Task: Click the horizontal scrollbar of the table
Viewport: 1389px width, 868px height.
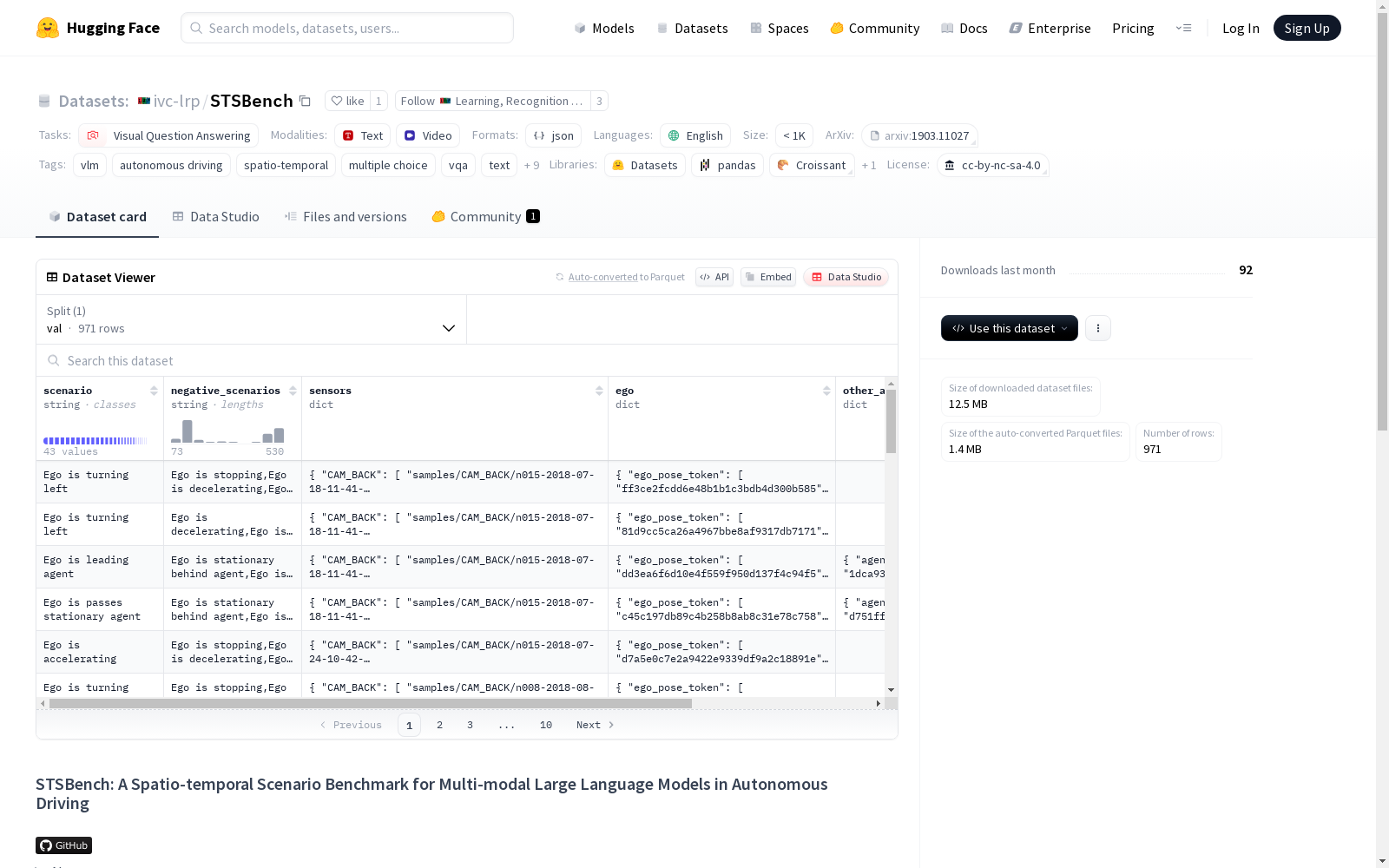Action: [371, 703]
